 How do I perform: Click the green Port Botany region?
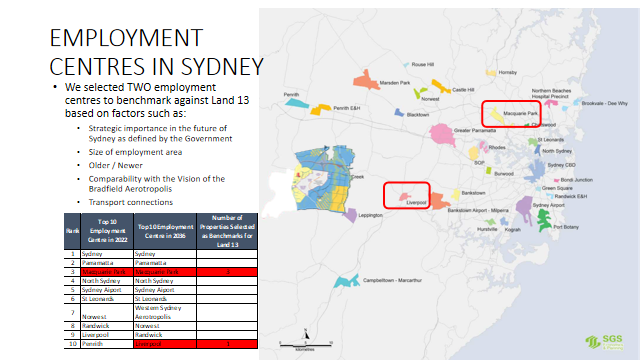[544, 221]
